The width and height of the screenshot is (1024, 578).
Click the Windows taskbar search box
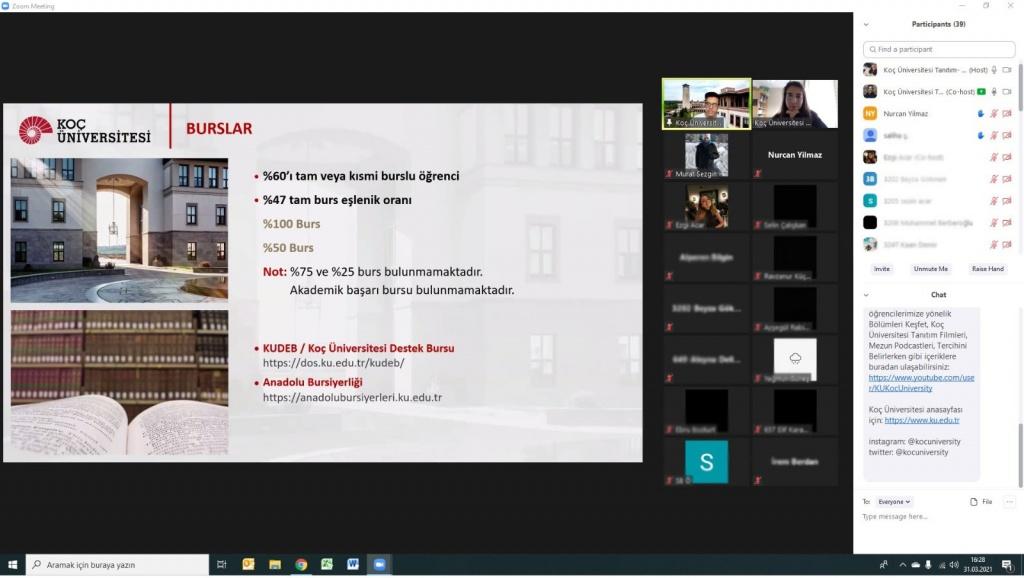coord(118,564)
